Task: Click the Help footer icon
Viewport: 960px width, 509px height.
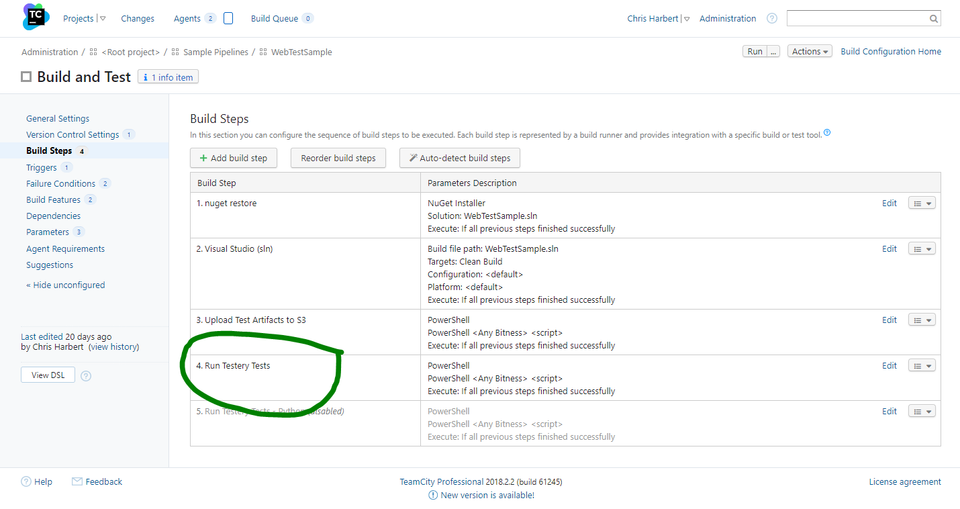Action: pos(26,481)
